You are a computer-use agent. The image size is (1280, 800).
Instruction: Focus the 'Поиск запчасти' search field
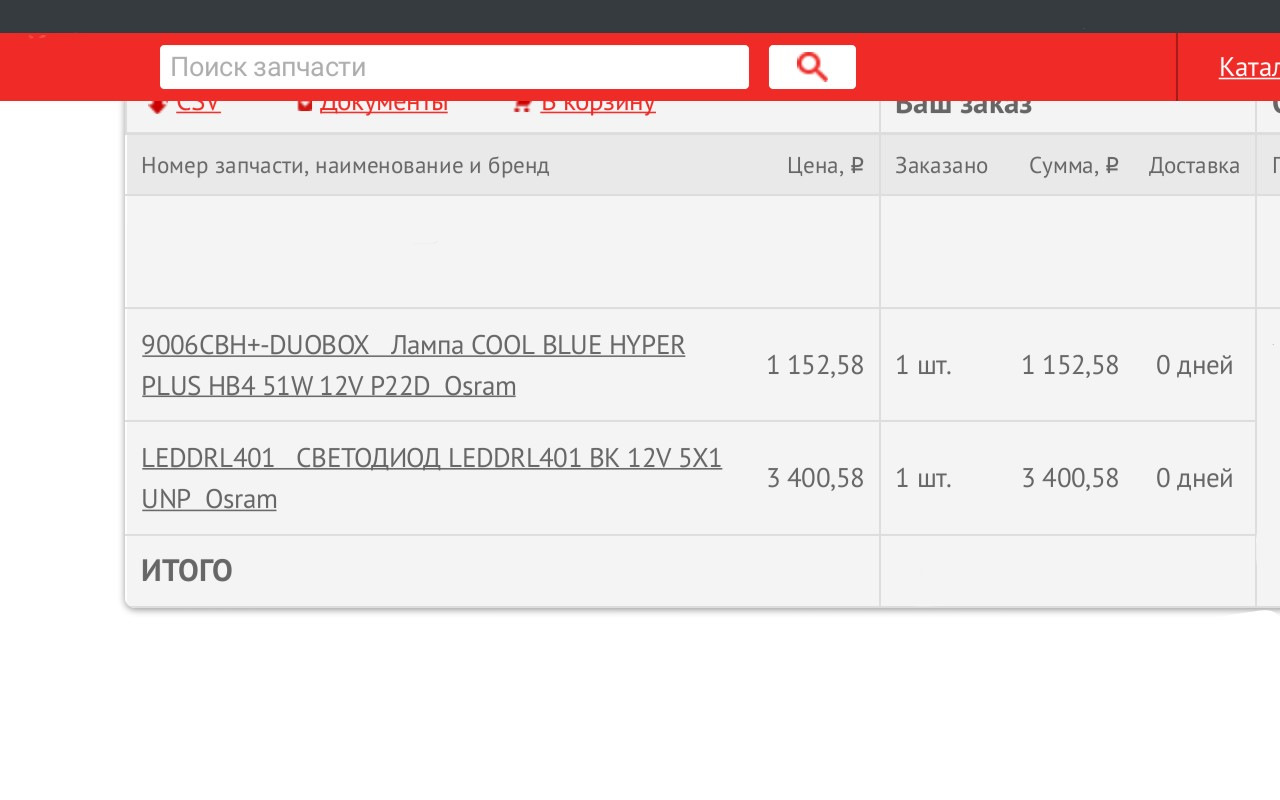pos(454,67)
